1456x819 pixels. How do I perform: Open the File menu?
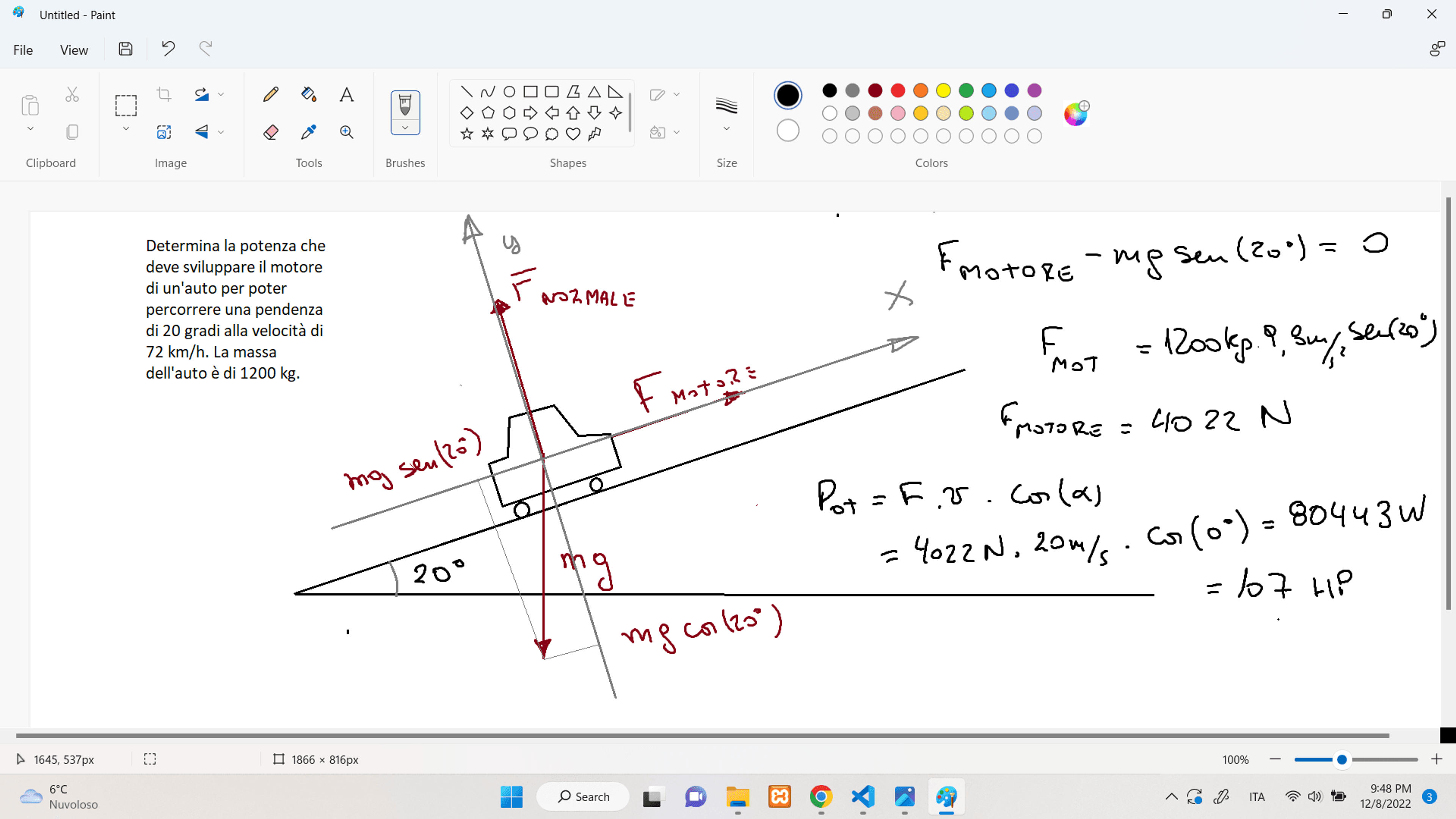(23, 50)
